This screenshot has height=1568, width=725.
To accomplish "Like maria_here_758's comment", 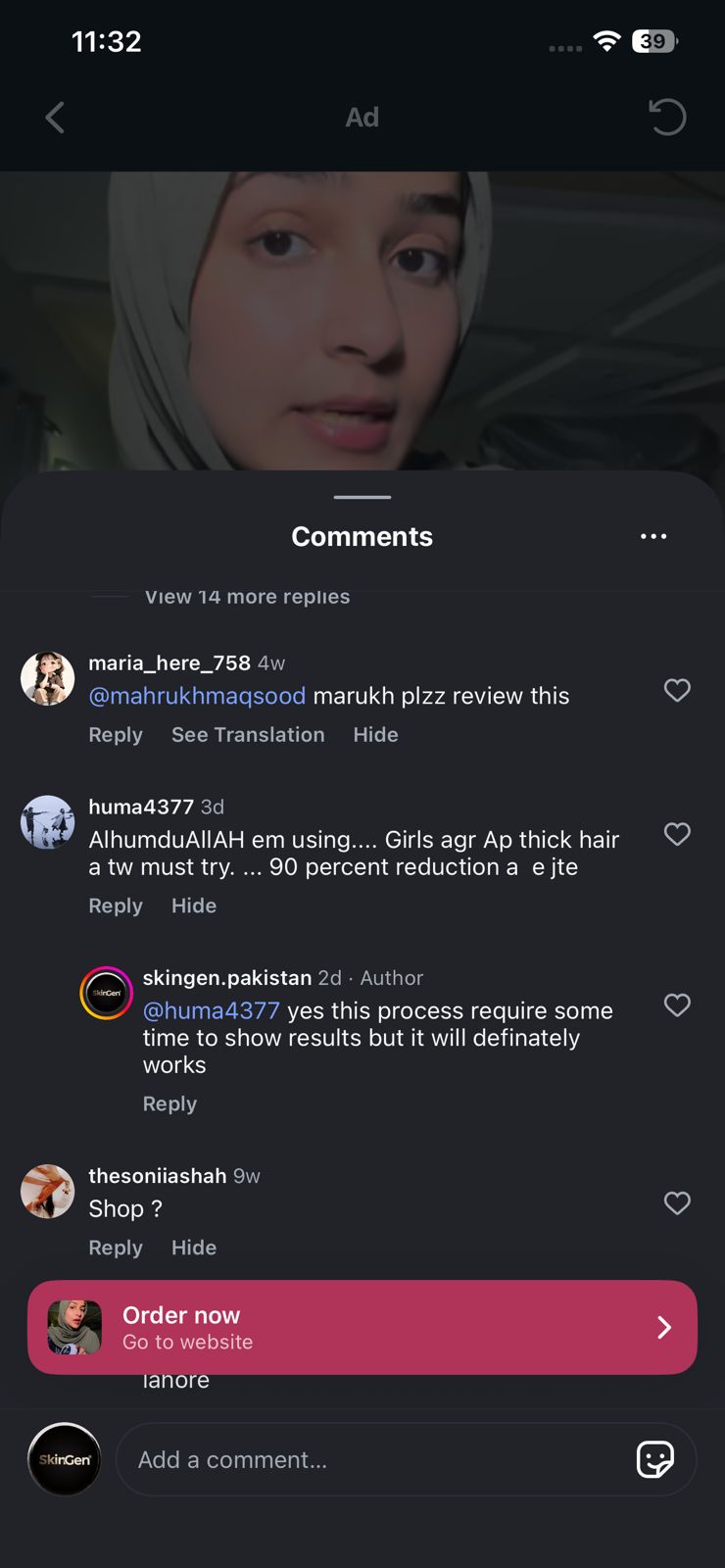I will coord(677,690).
